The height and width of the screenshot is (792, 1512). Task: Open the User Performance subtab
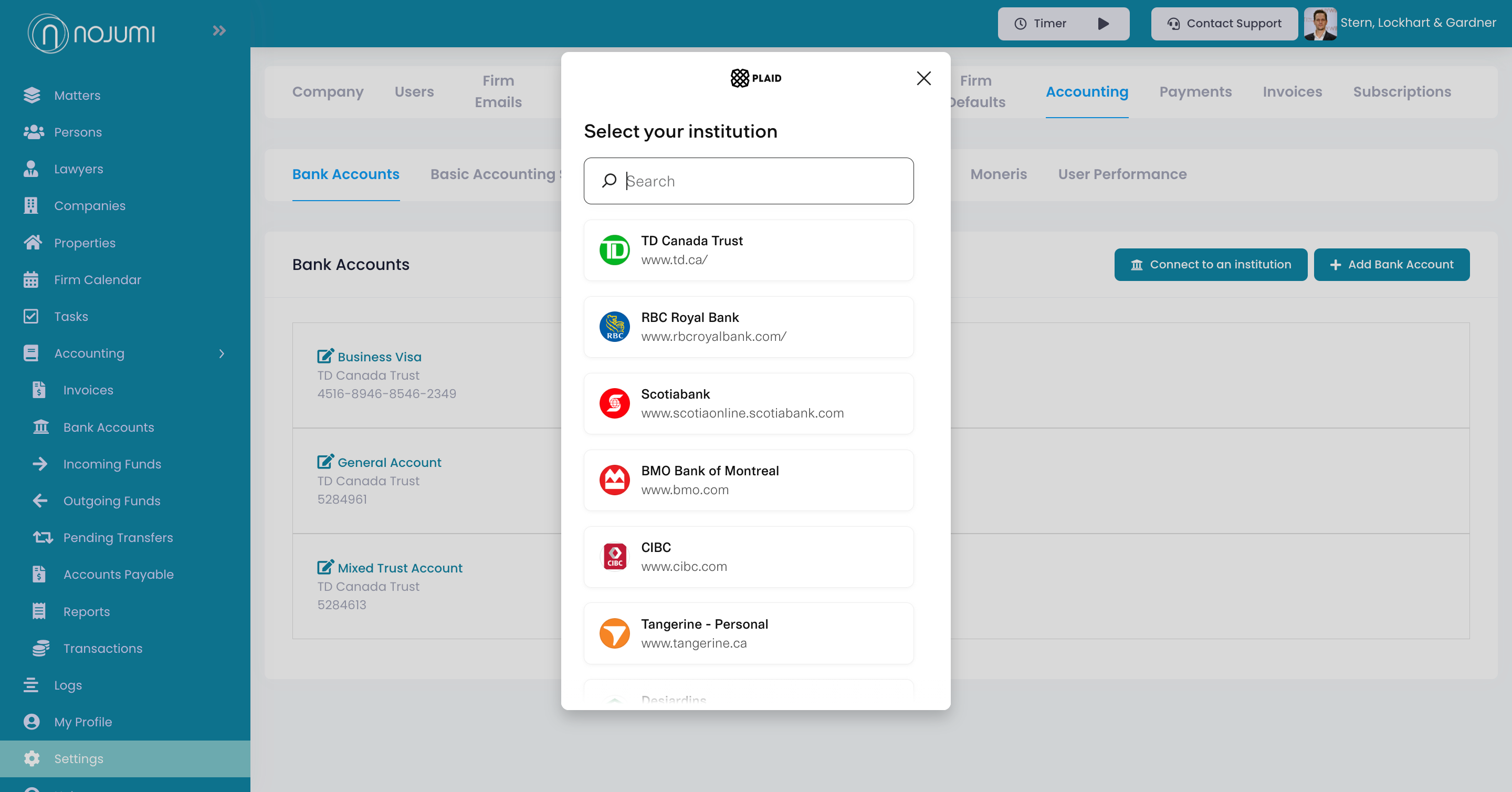tap(1122, 174)
